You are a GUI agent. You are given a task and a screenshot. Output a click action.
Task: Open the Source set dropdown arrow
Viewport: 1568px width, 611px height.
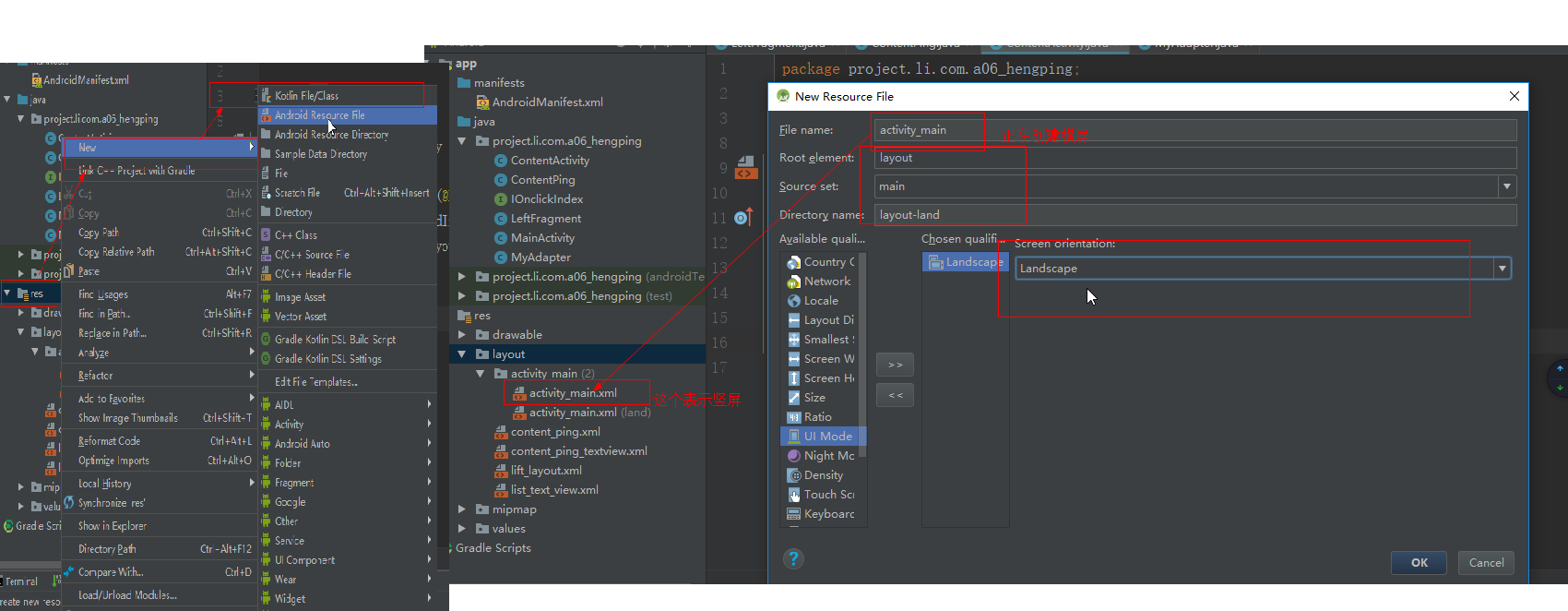click(x=1507, y=186)
